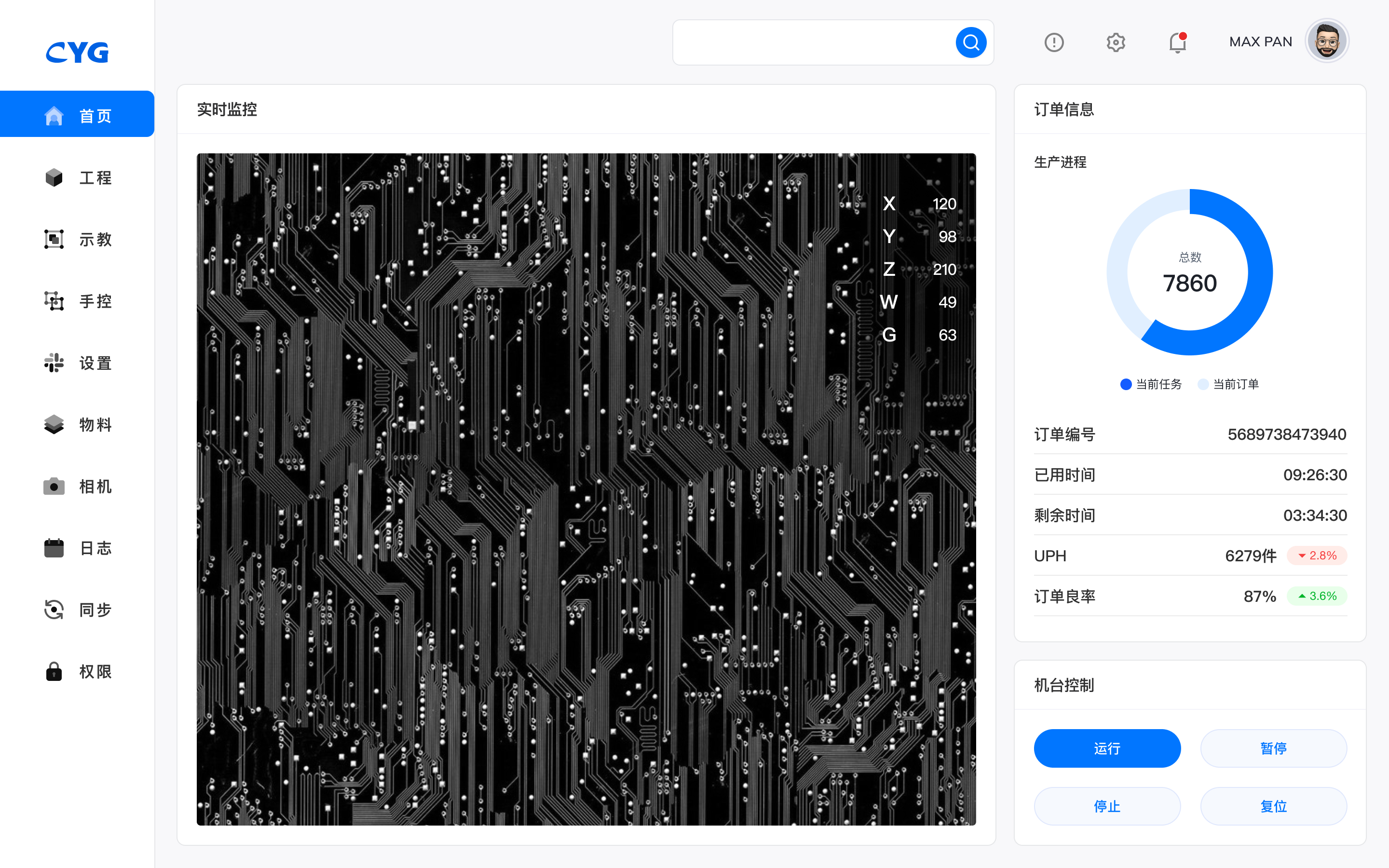Click the manual control icon beside 手控
The image size is (1389, 868).
point(54,301)
